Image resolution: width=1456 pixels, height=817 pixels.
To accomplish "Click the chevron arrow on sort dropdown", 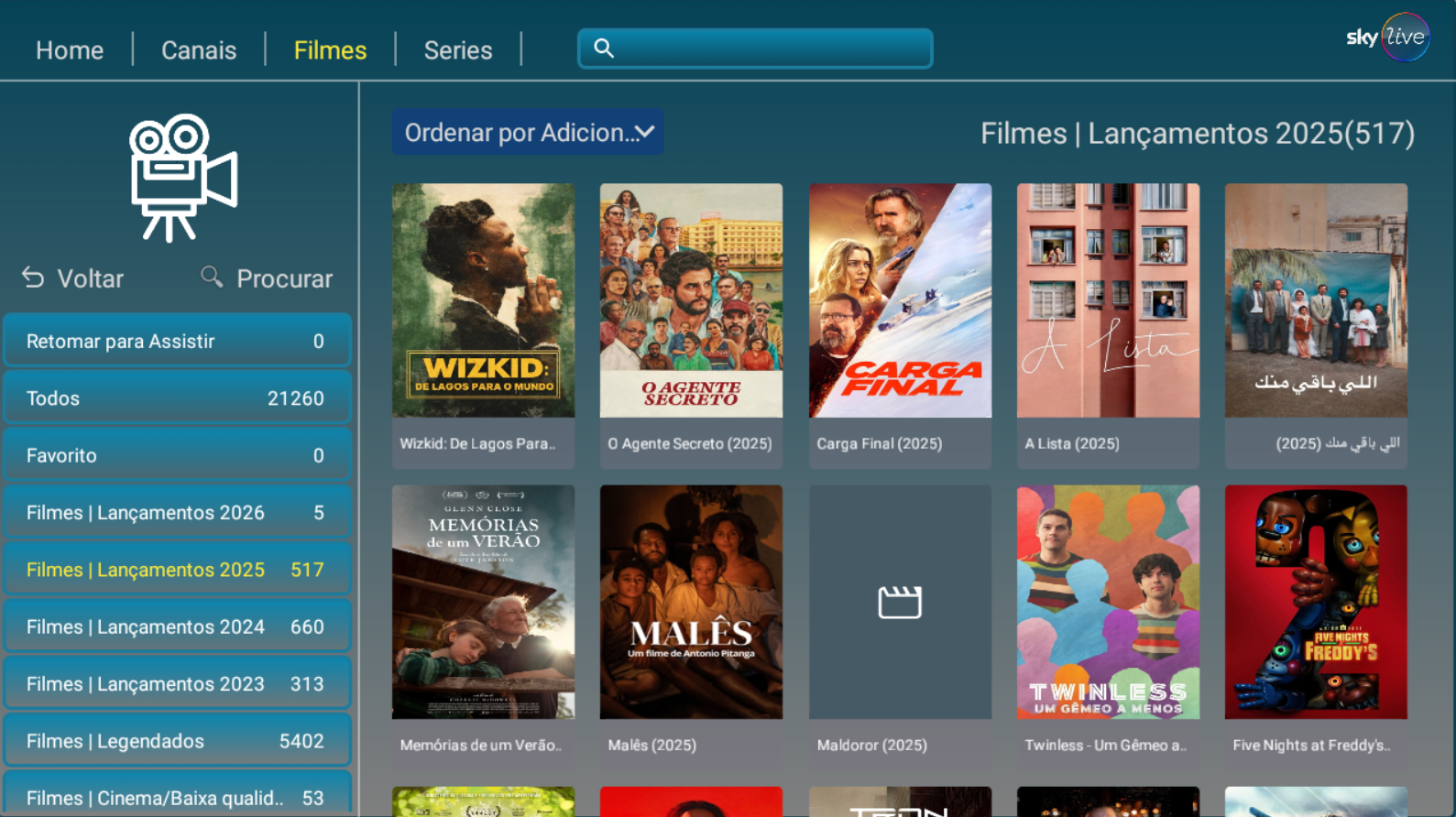I will point(645,132).
